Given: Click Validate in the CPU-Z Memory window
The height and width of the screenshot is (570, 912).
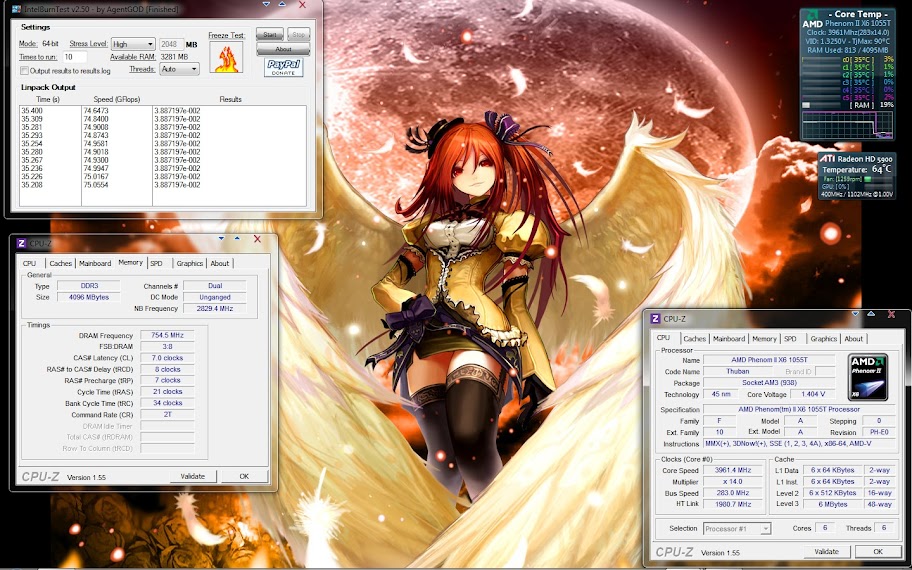Looking at the screenshot, I should pyautogui.click(x=193, y=476).
